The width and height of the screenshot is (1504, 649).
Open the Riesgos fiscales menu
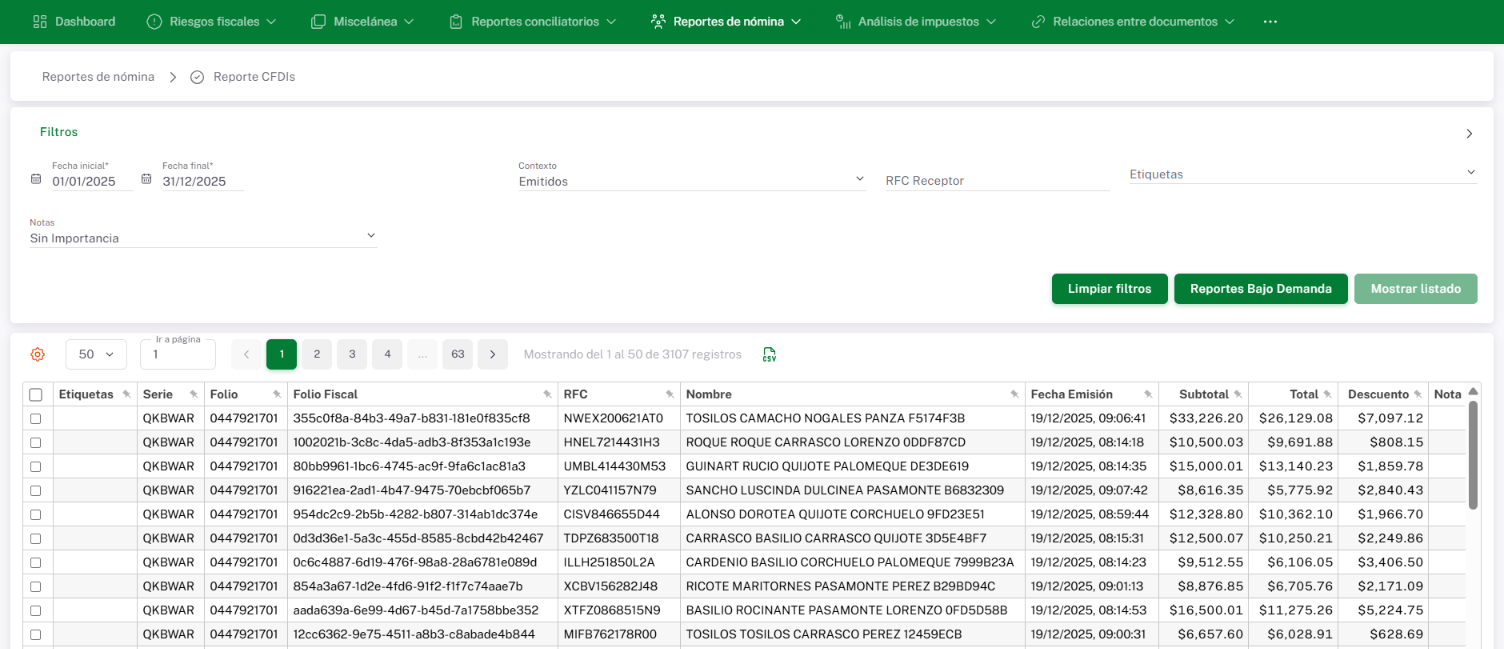[x=211, y=21]
